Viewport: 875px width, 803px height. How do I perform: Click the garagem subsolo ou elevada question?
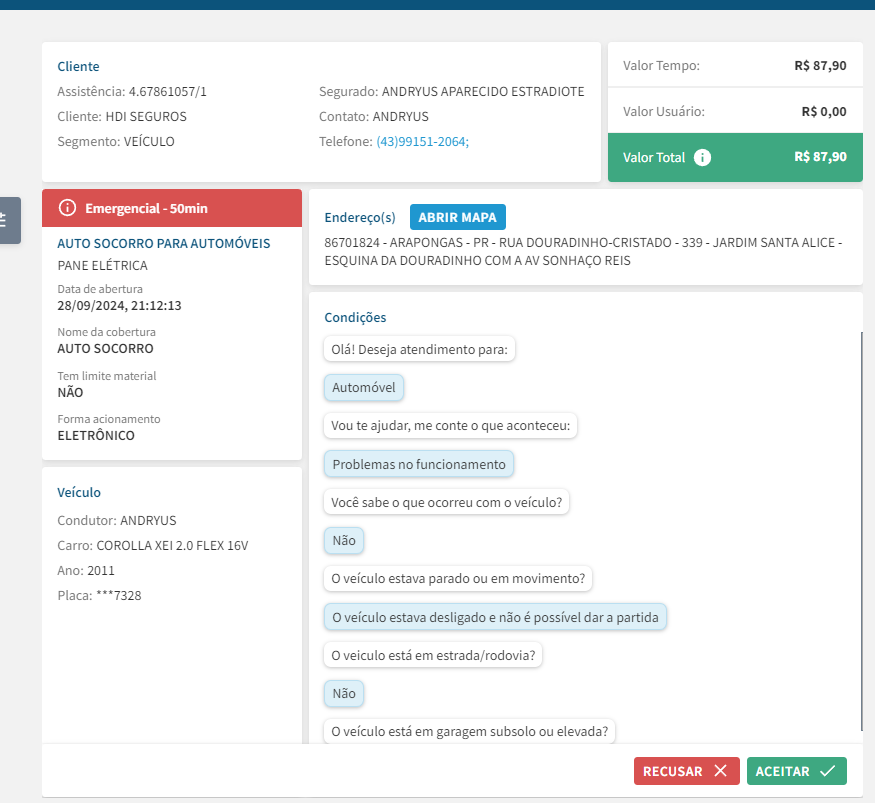(470, 731)
